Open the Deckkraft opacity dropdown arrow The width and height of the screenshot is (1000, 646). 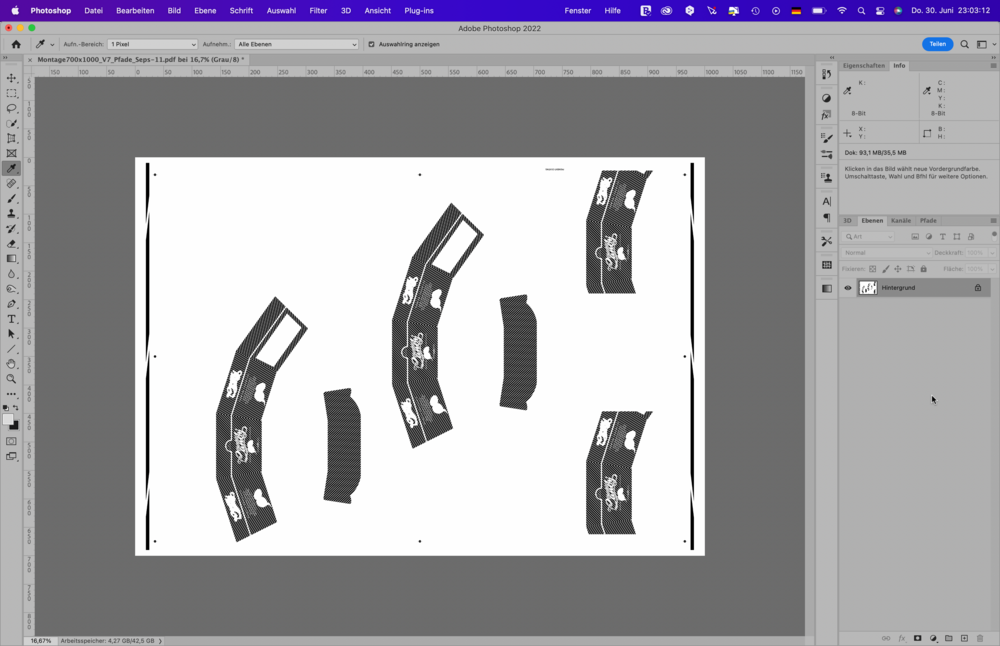click(x=992, y=253)
